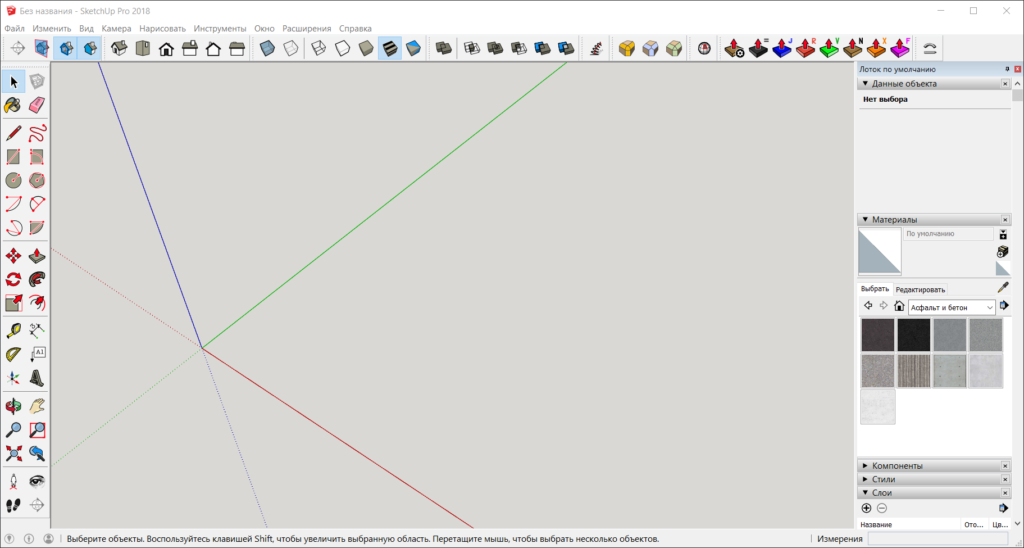Activate the Tape Measure tool
Screen dimensions: 1024x548
(x=14, y=330)
